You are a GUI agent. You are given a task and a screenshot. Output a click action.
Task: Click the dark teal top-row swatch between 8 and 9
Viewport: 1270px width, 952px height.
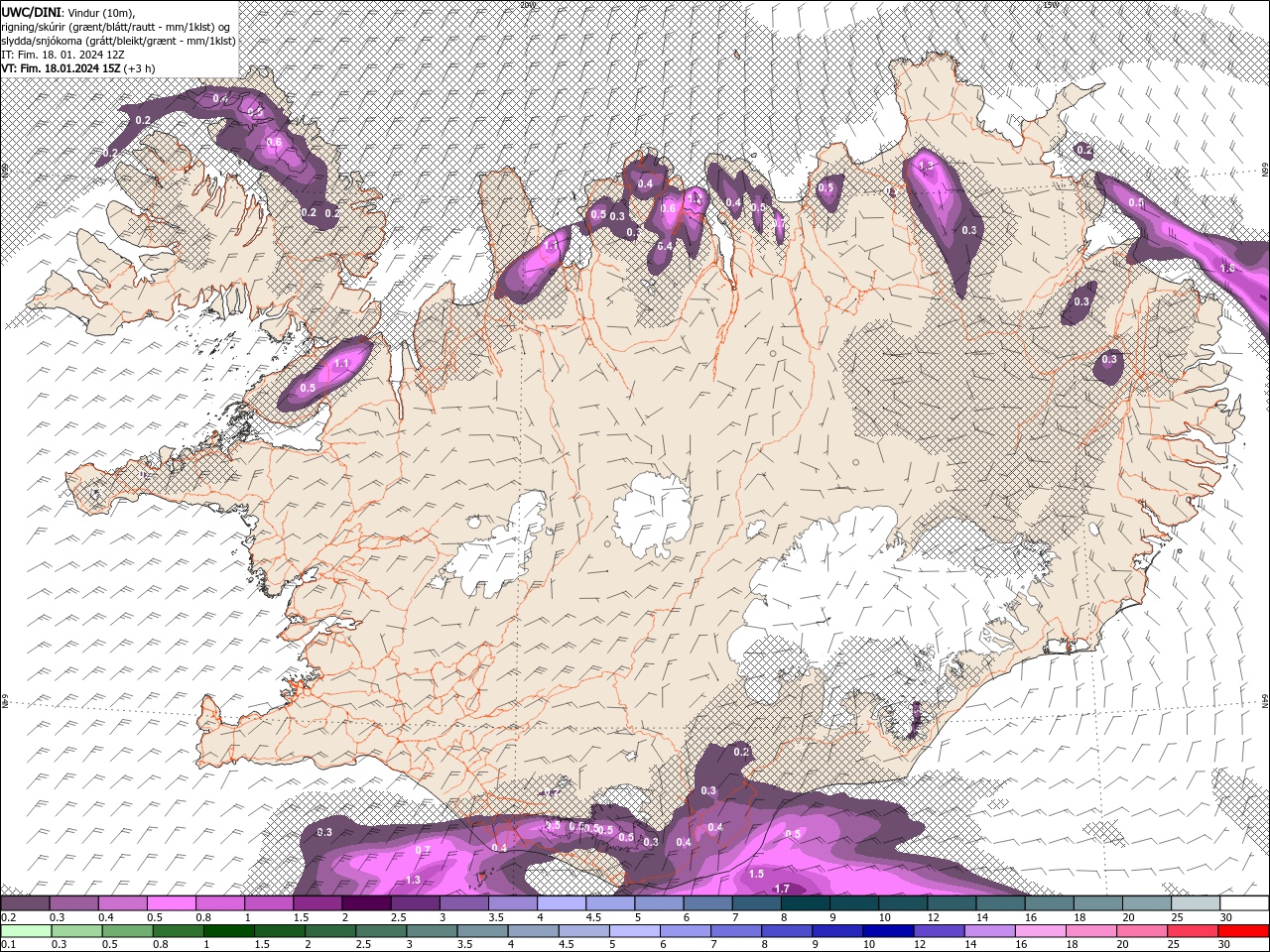click(805, 903)
